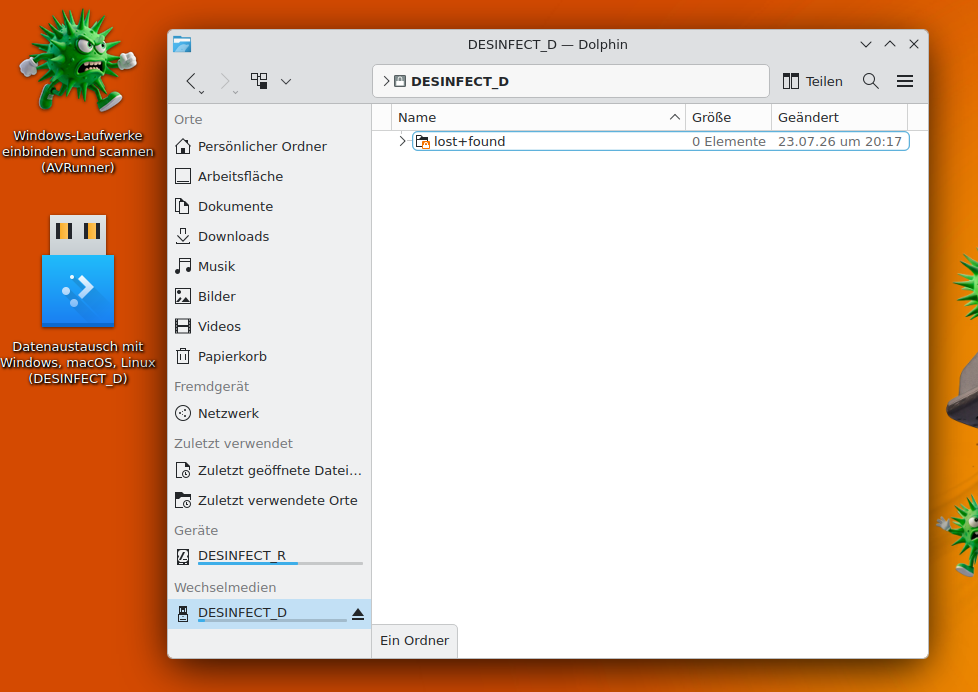This screenshot has height=692, width=978.
Task: Open back-arrow history dropdown
Action: click(201, 92)
